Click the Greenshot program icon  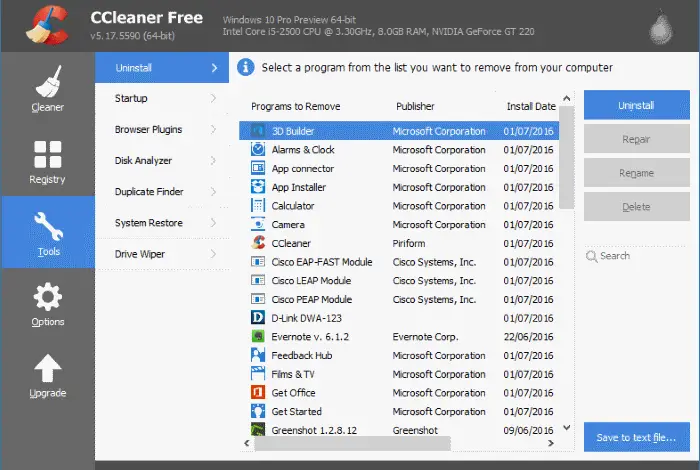(x=258, y=429)
